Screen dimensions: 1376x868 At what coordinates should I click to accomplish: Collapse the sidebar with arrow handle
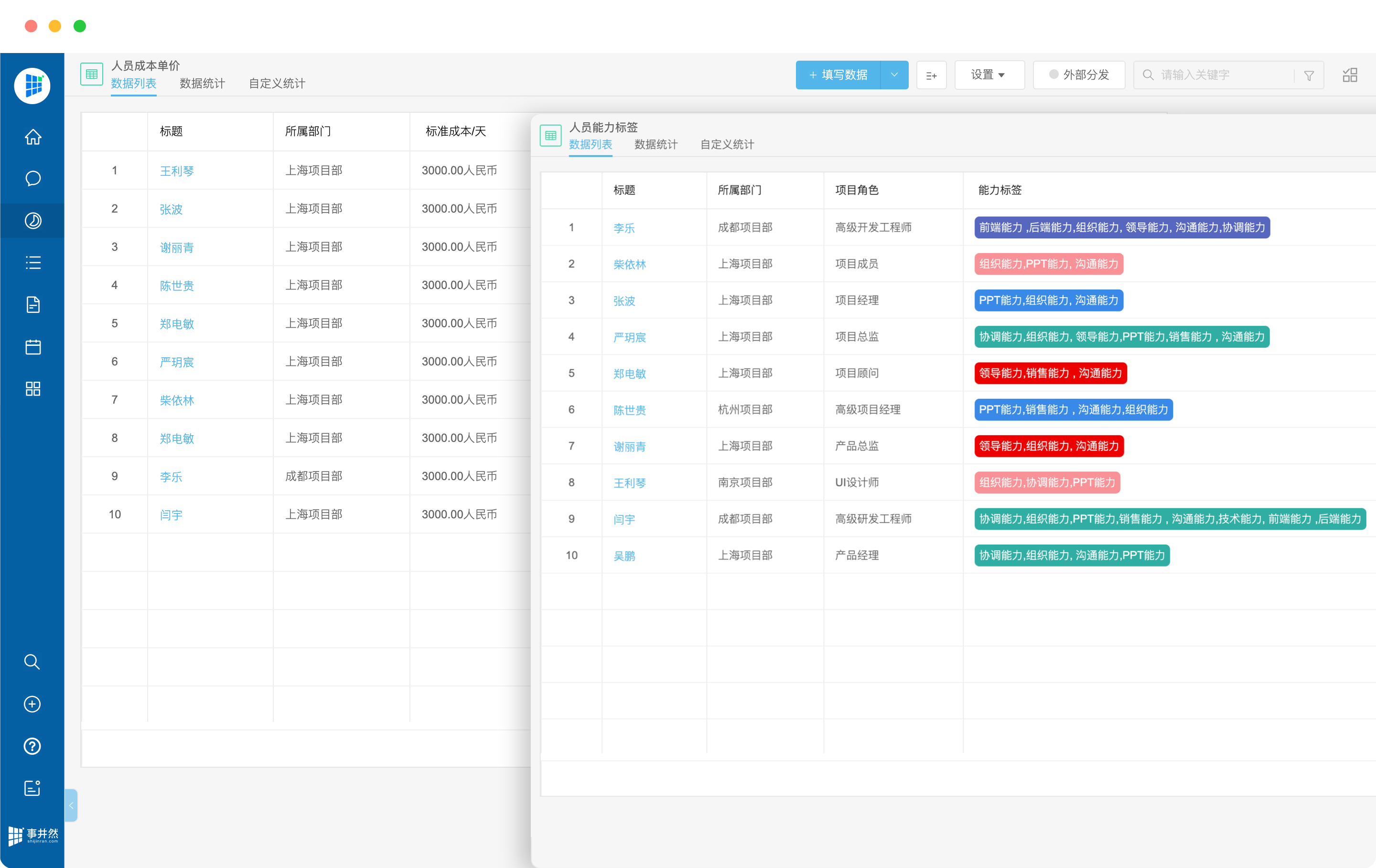pyautogui.click(x=71, y=805)
